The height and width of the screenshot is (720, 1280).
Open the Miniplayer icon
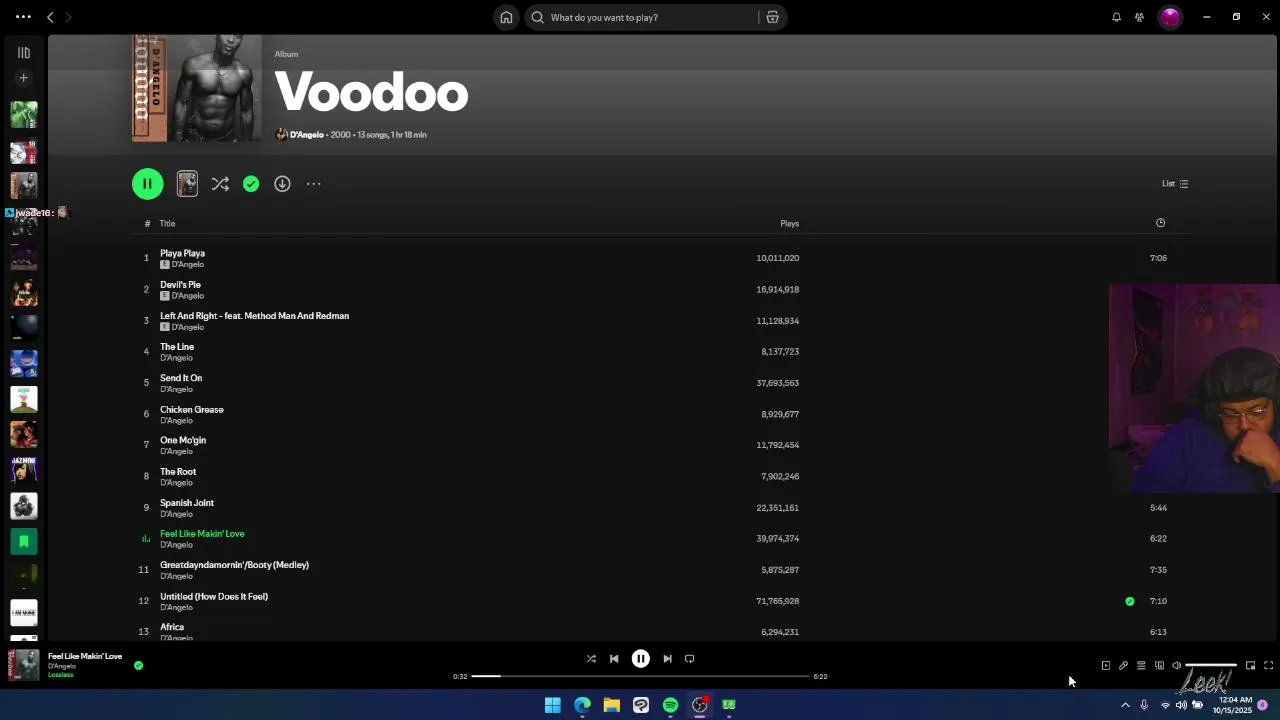coord(1250,666)
